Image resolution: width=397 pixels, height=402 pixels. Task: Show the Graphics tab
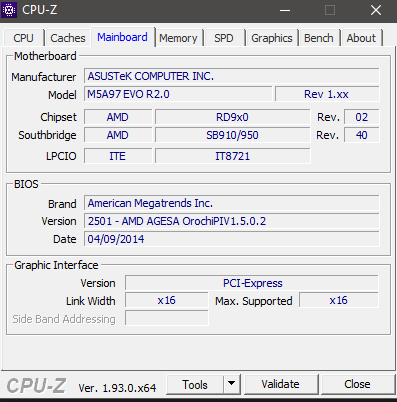272,38
